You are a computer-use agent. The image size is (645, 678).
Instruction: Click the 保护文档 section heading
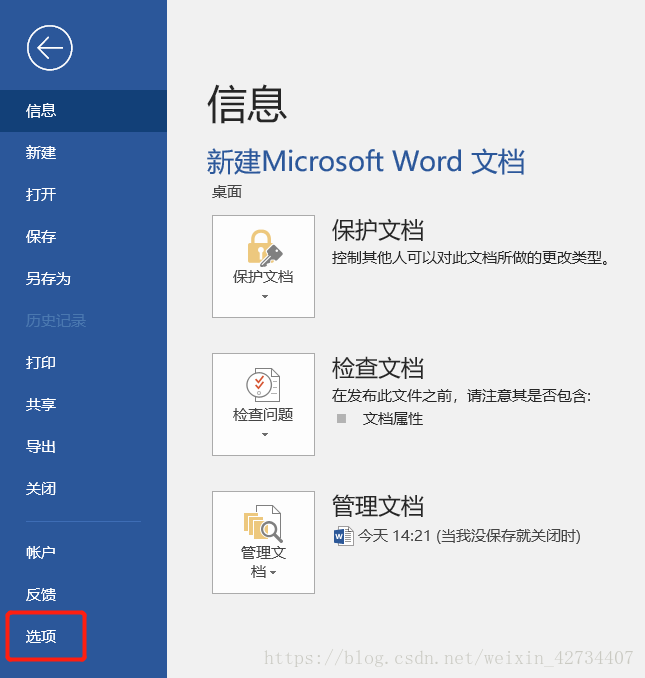[377, 230]
